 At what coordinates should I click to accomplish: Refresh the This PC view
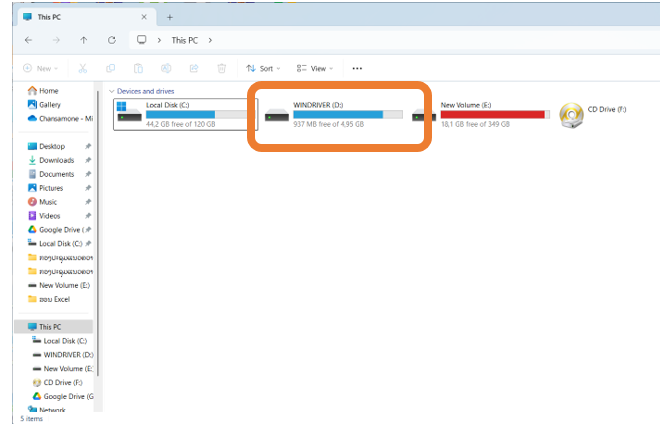point(112,40)
